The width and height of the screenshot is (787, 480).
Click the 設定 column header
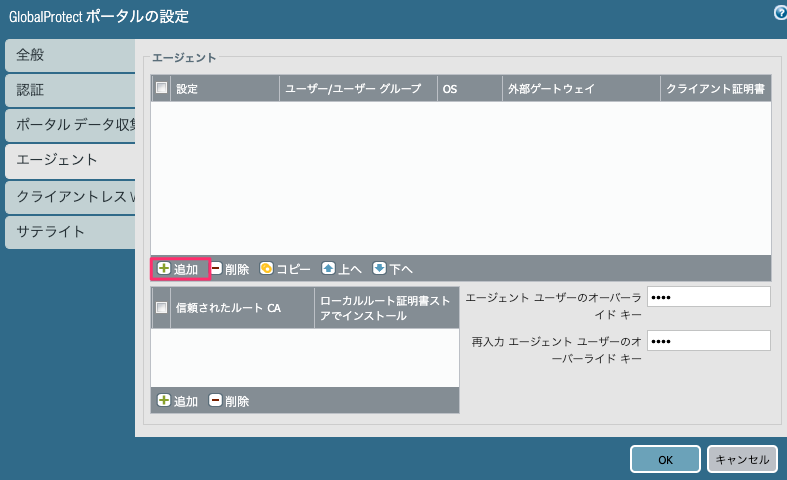(x=225, y=89)
